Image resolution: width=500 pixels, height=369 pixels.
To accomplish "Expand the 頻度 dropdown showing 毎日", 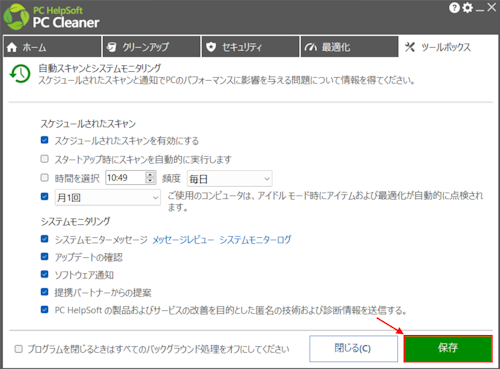I will click(x=230, y=179).
